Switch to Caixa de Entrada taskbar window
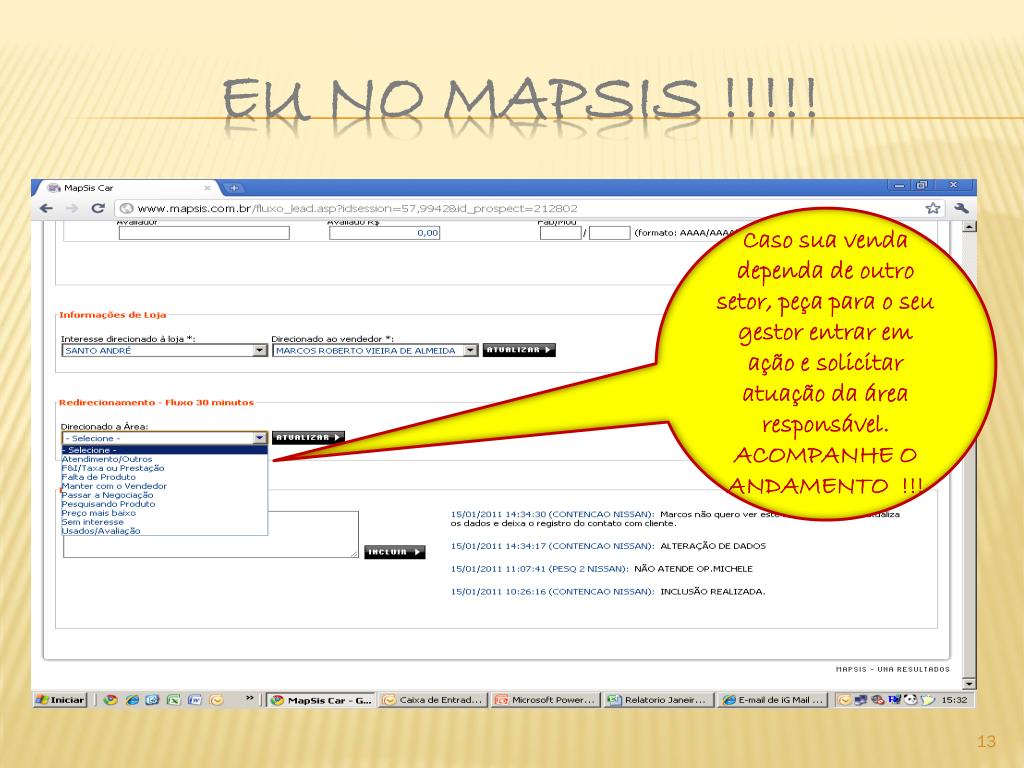1024x768 pixels. [433, 700]
